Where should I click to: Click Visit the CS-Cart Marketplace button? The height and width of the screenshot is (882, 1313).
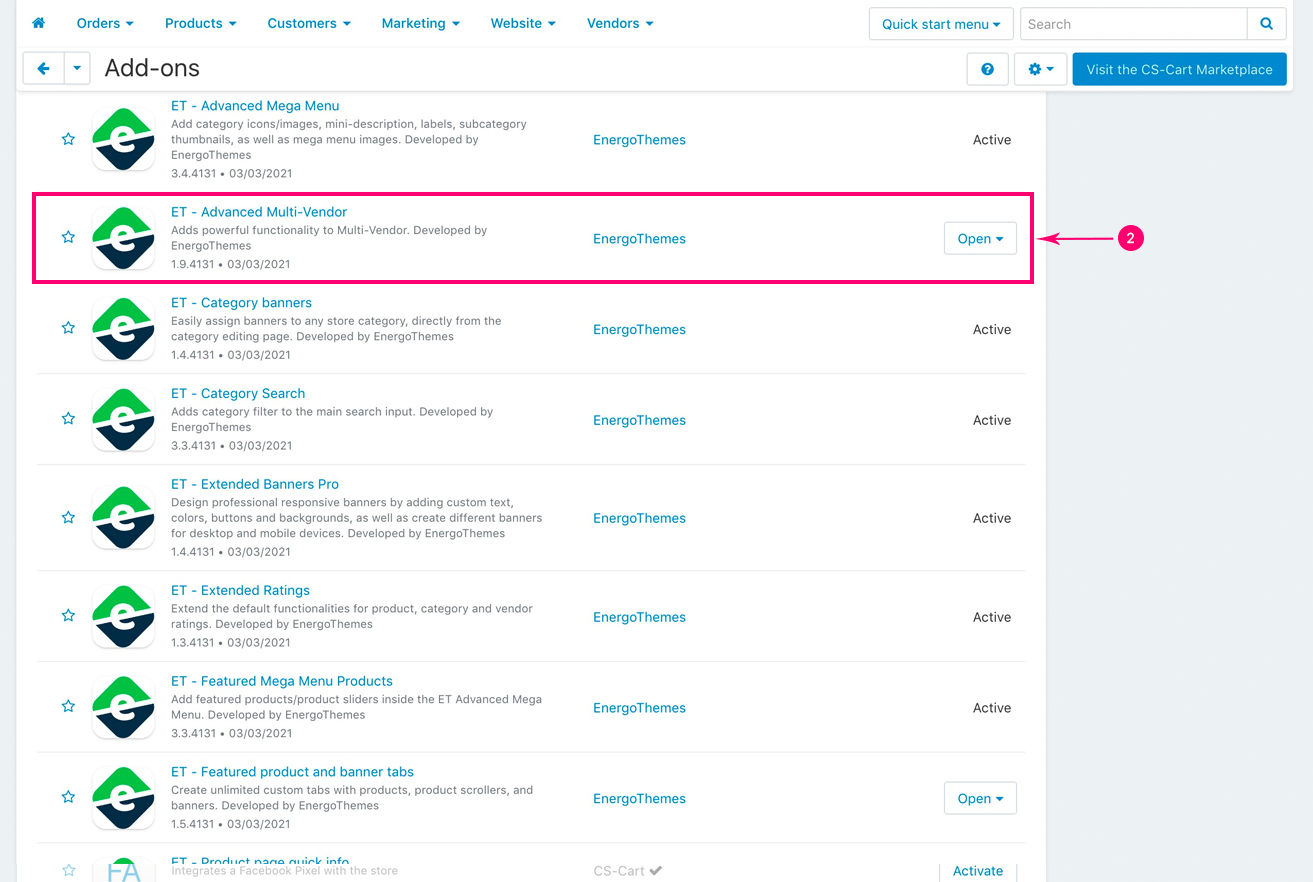1179,69
